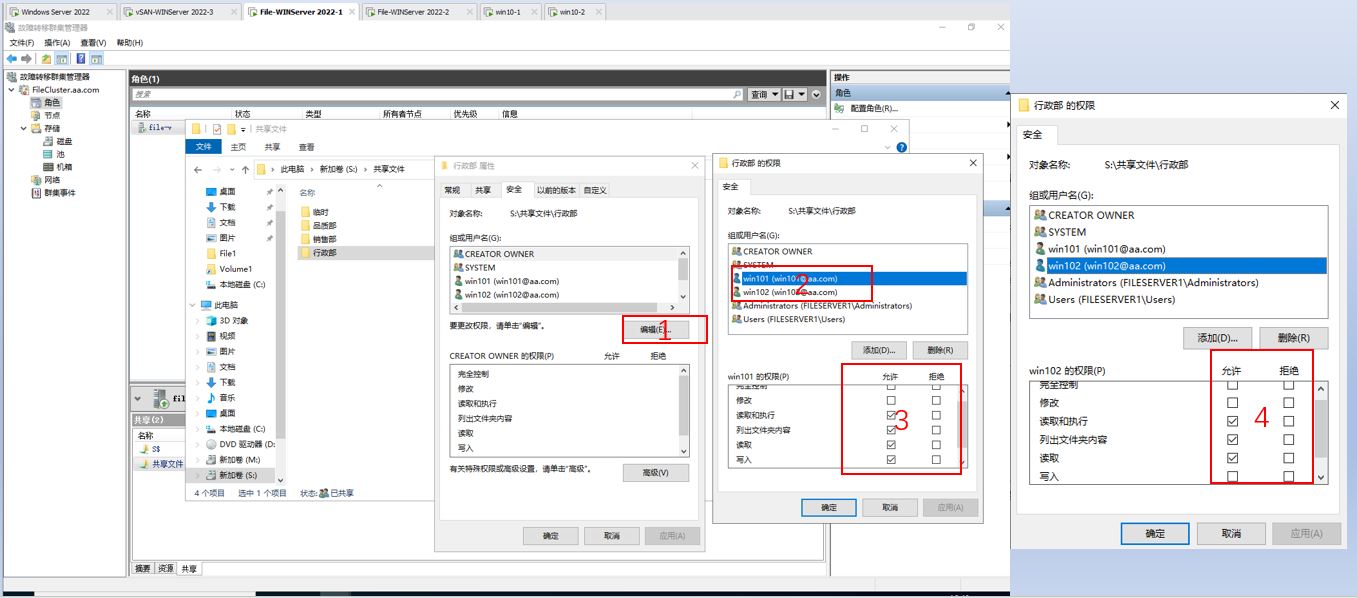Image resolution: width=1357 pixels, height=598 pixels.
Task: Click inside the 搜索 field of the Roles pane
Action: pos(400,93)
